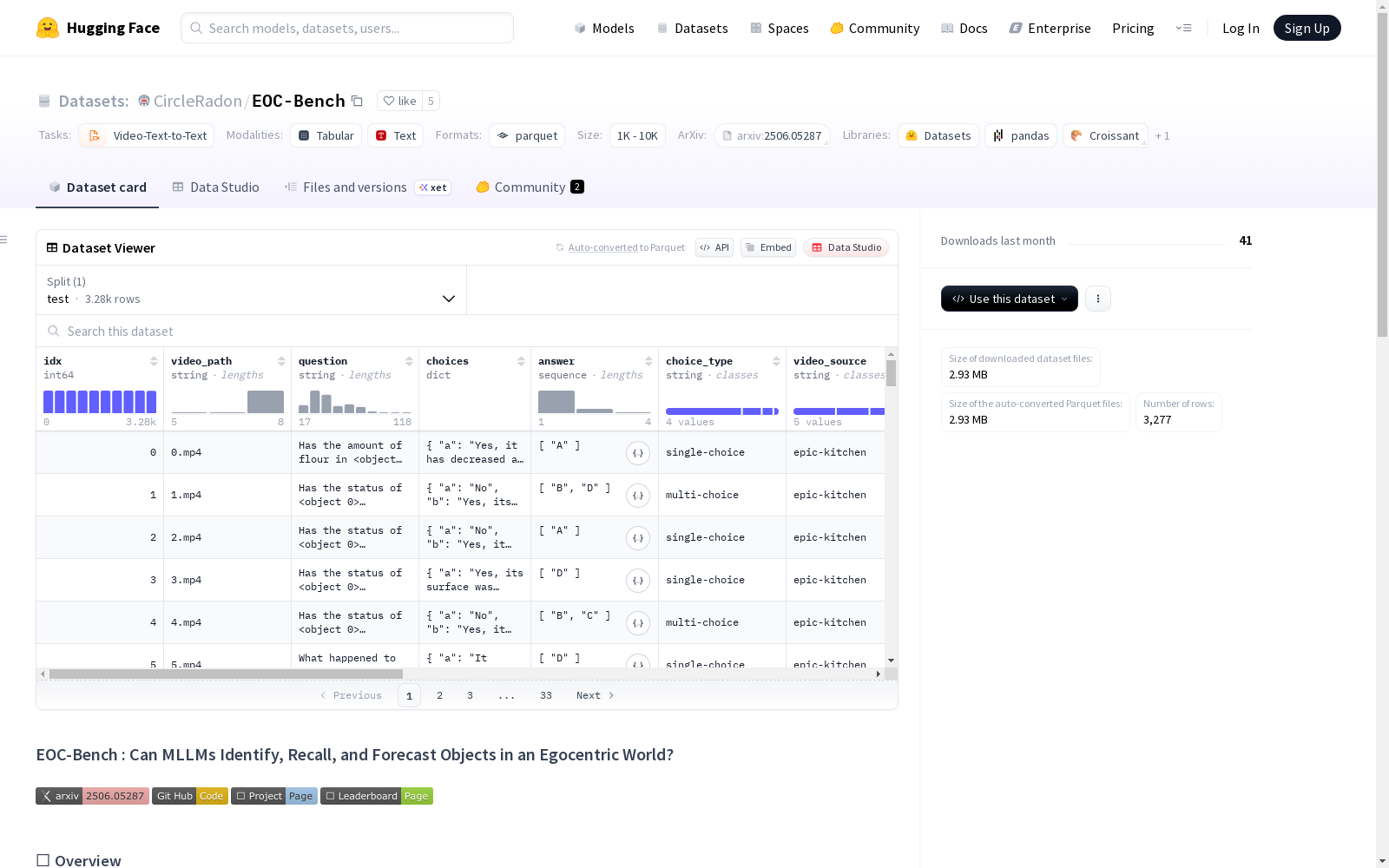1389x868 pixels.
Task: Focus the search models, datasets, users field
Action: point(347,28)
